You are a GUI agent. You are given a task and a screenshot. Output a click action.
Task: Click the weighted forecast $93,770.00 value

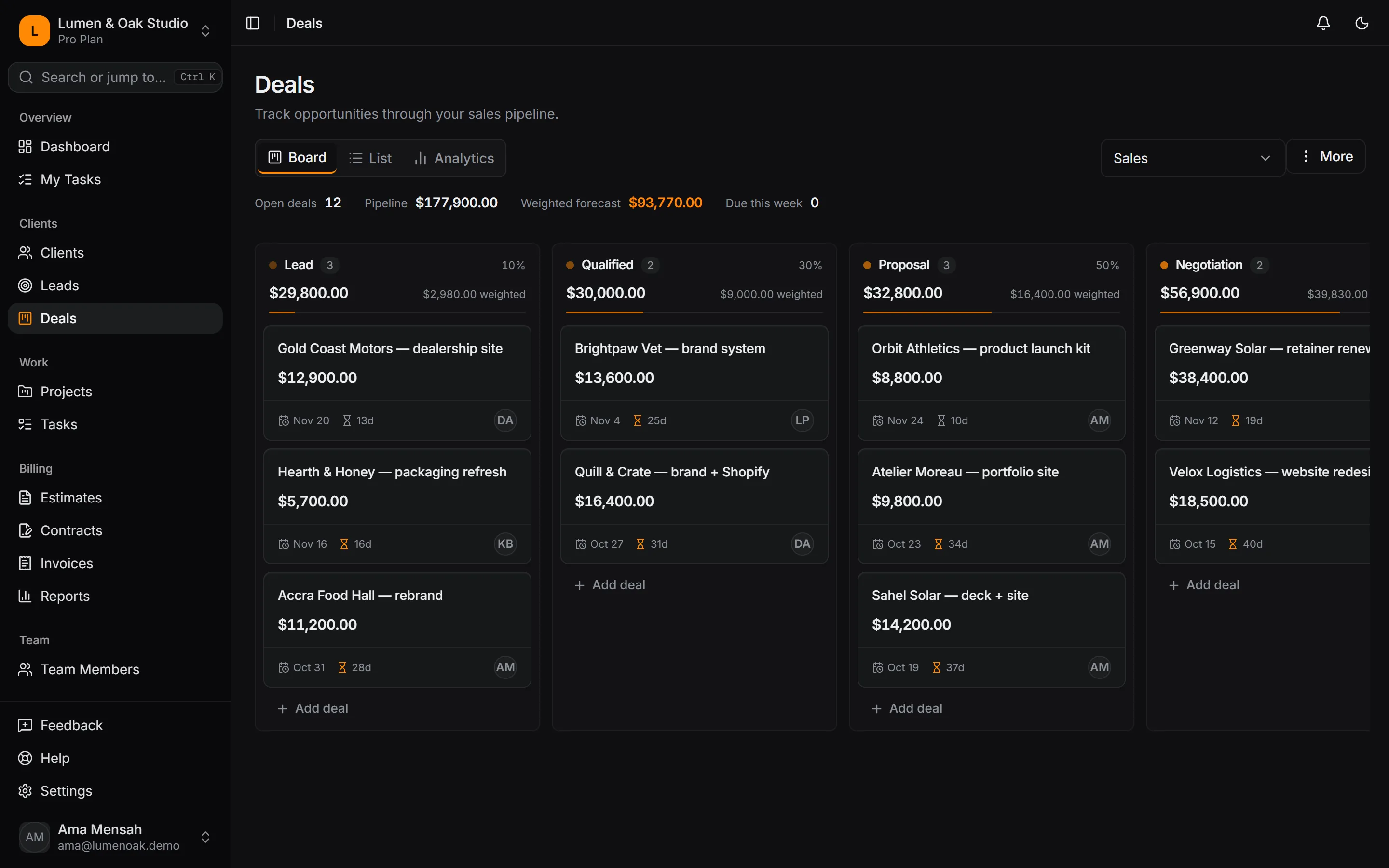665,203
